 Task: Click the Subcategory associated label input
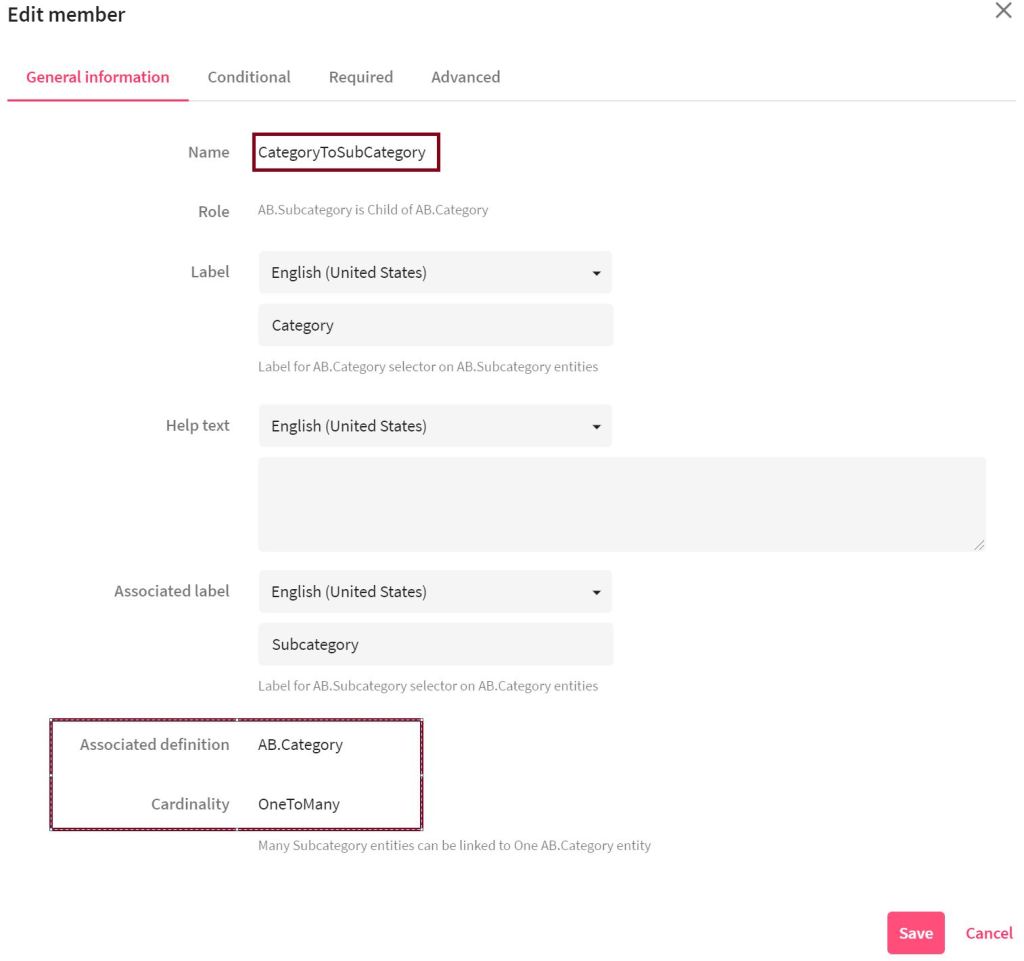click(x=435, y=645)
